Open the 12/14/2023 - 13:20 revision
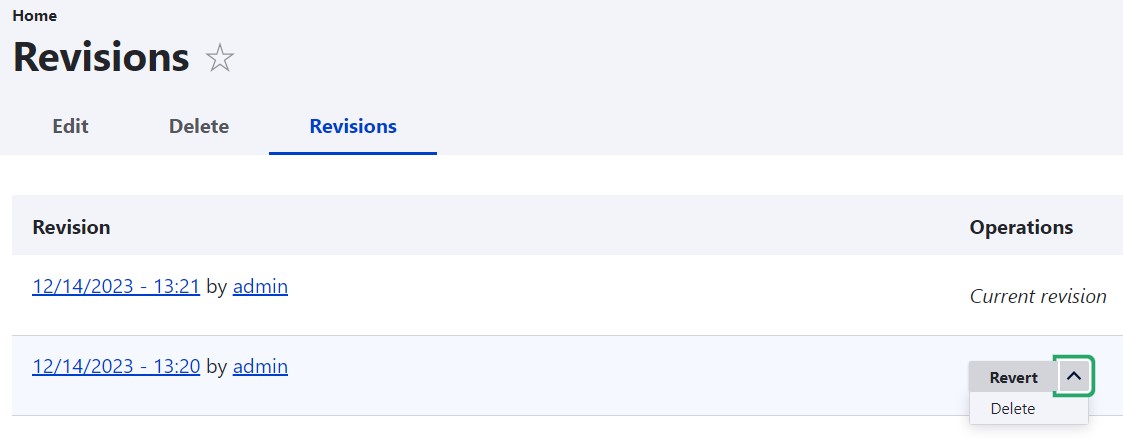This screenshot has height=439, width=1123. pos(116,367)
